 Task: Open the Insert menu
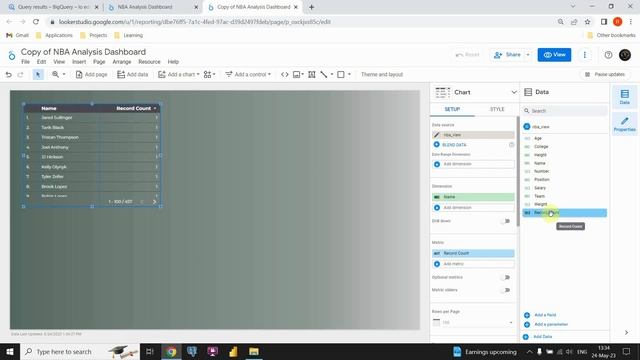[x=79, y=62]
